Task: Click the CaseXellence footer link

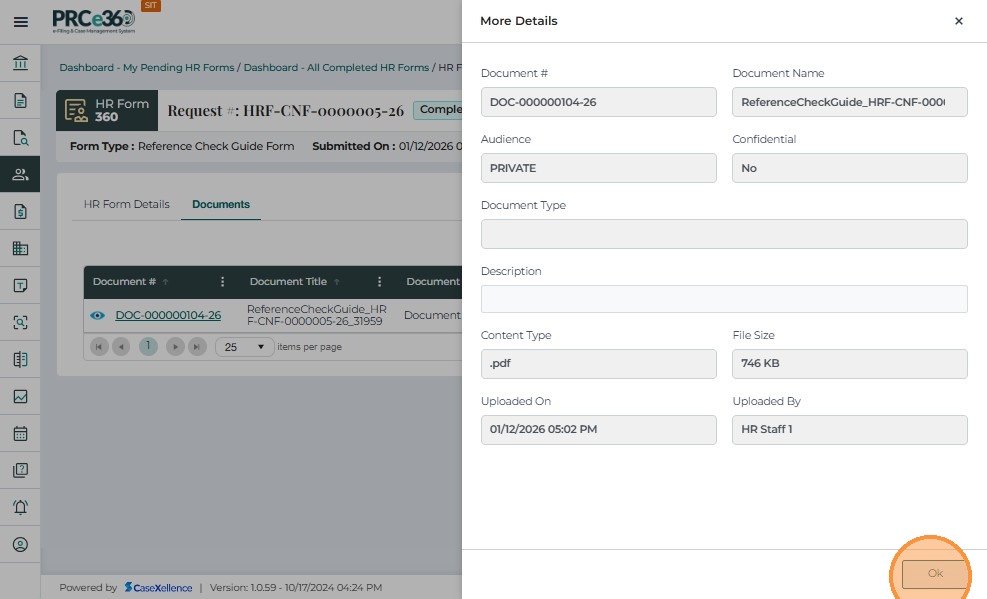Action: (x=159, y=588)
